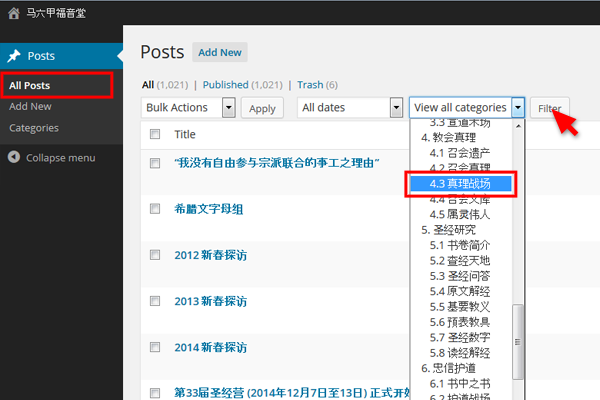Click the category list scrollbar thumb
The height and width of the screenshot is (400, 600).
coord(518,341)
